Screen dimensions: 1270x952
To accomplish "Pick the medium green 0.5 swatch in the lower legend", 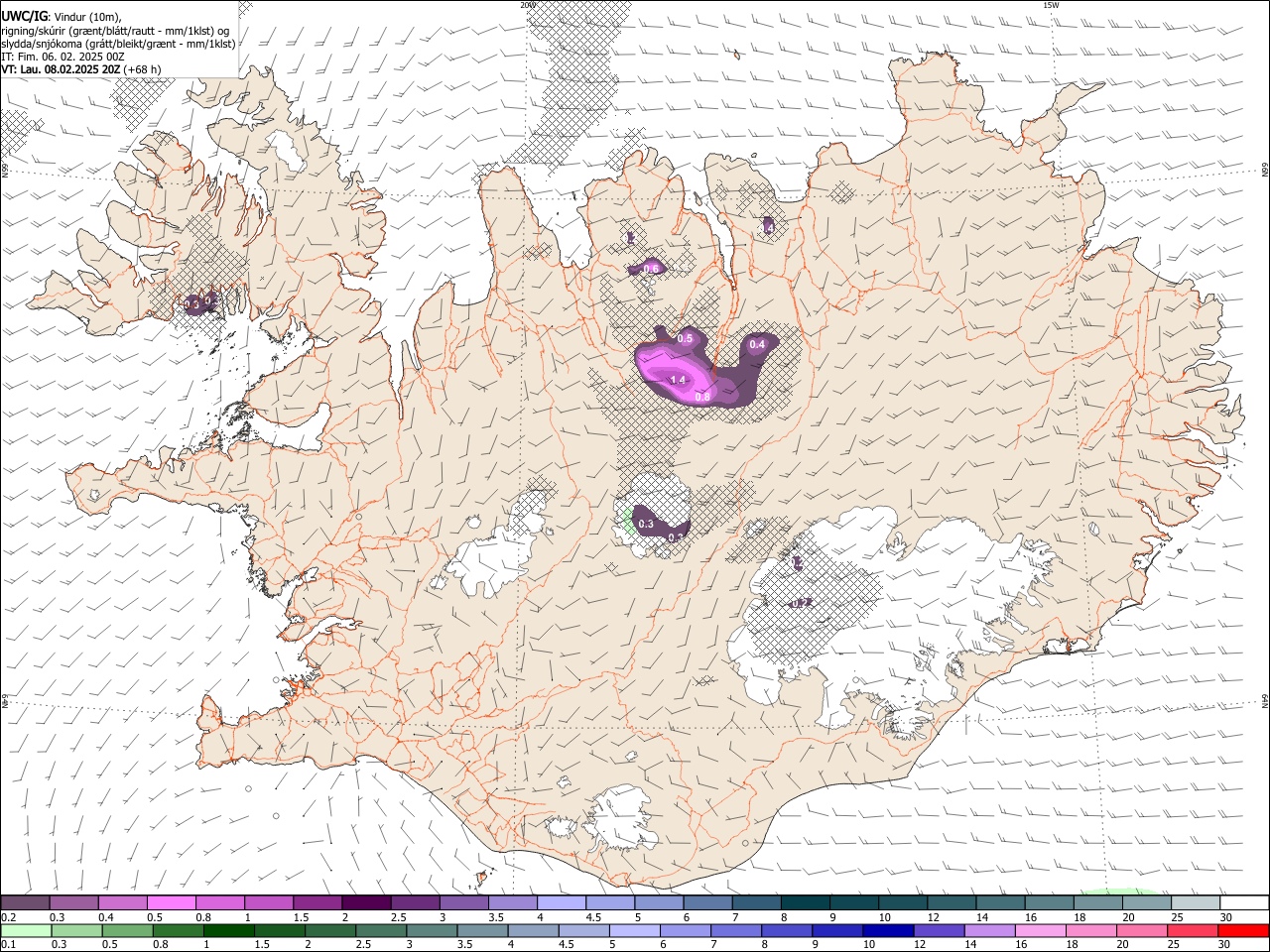I will pos(127,930).
